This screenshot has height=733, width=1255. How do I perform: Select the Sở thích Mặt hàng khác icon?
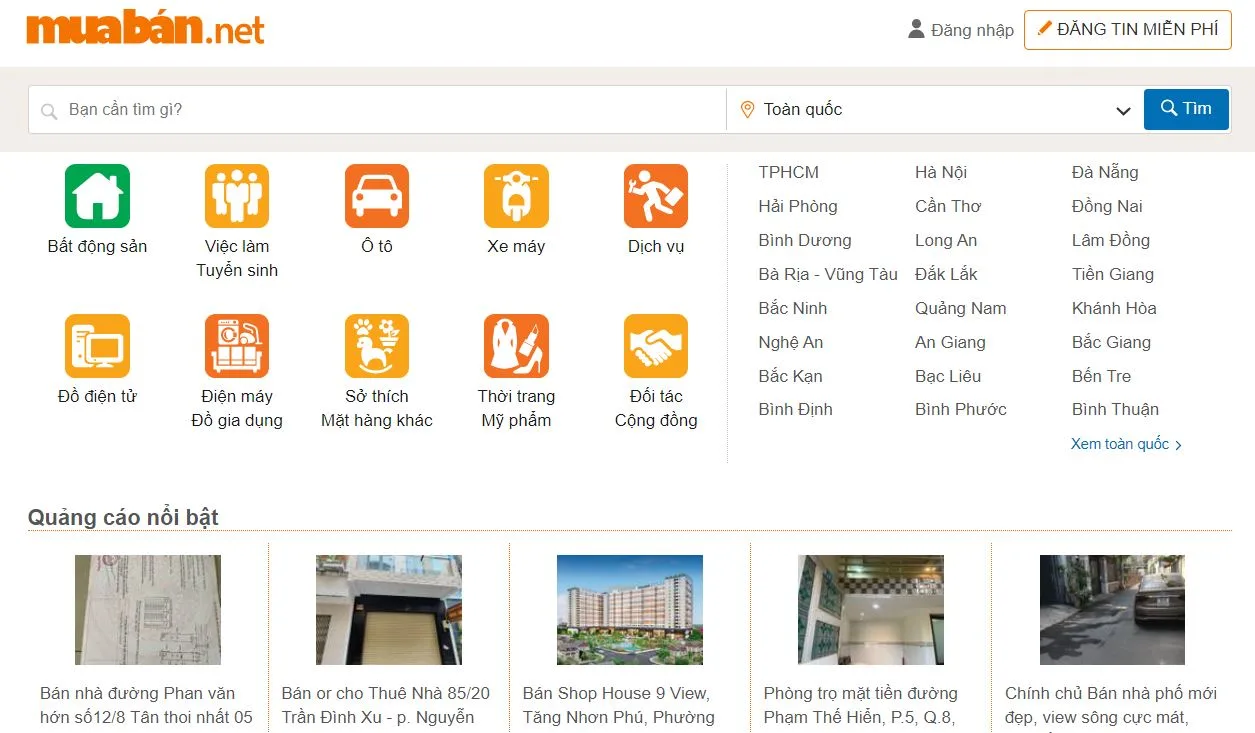click(376, 345)
